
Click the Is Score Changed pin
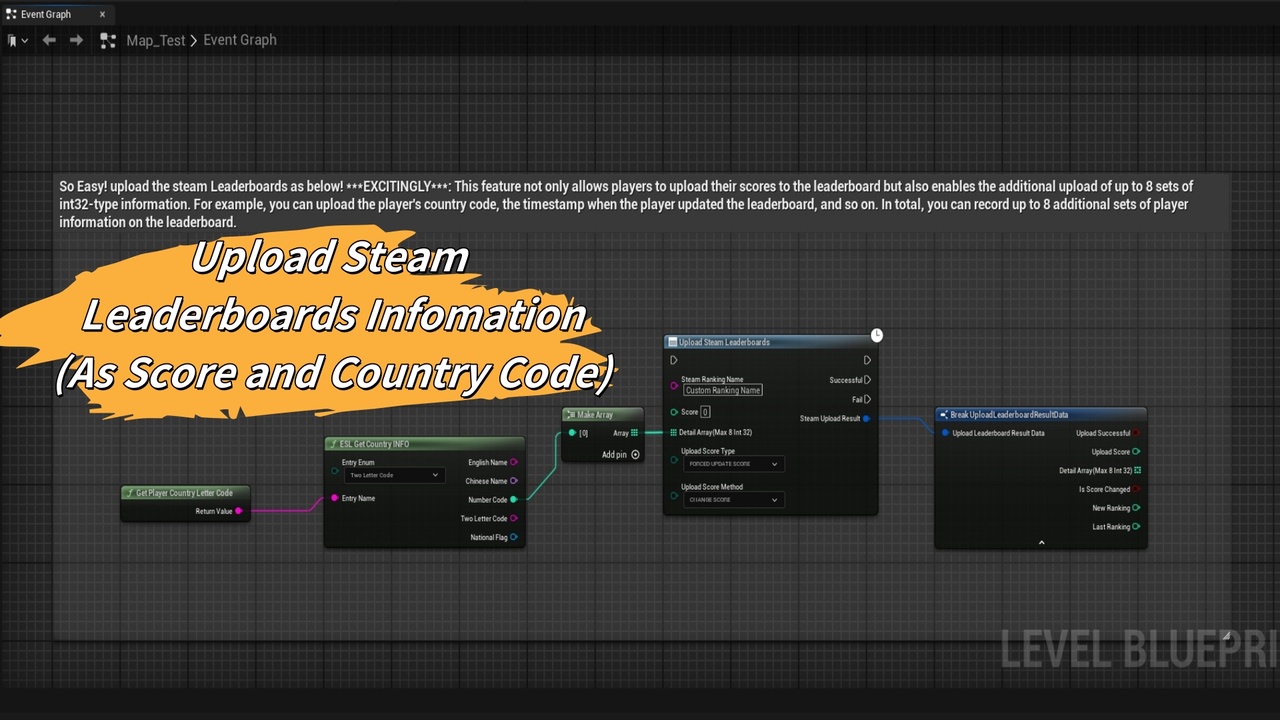click(1137, 489)
